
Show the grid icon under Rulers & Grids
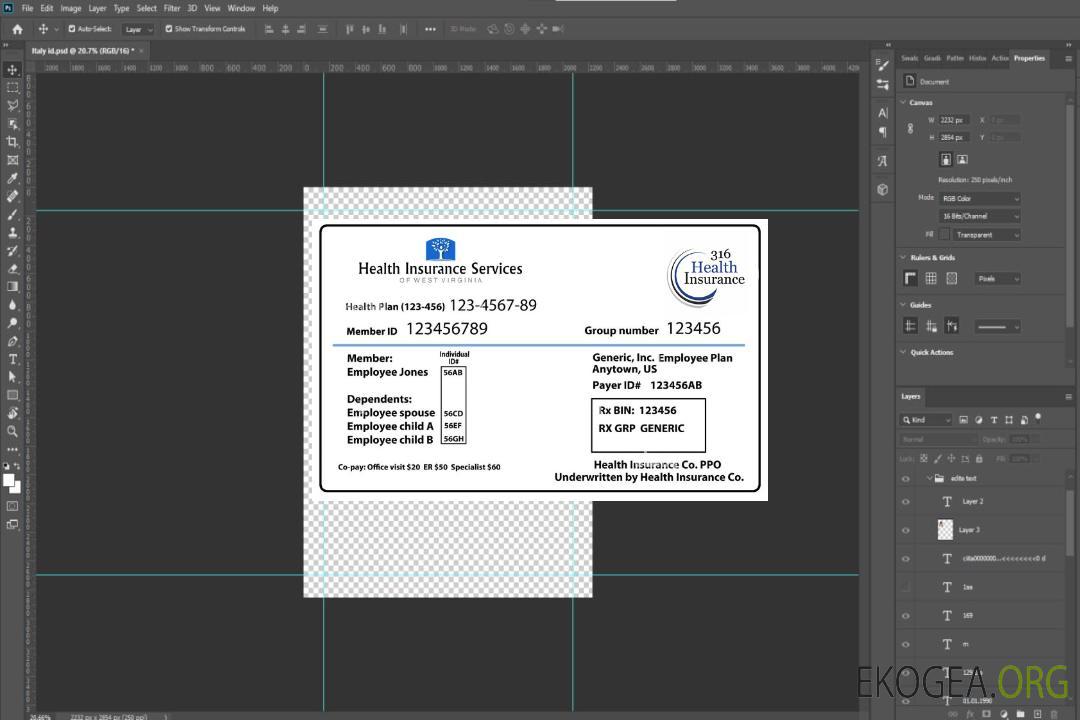pos(930,279)
